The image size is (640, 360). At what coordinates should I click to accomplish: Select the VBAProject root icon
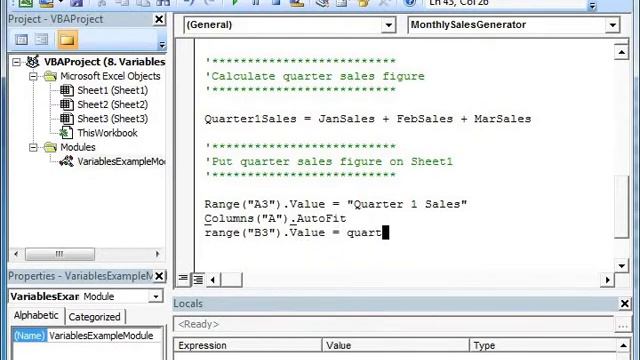coord(32,62)
